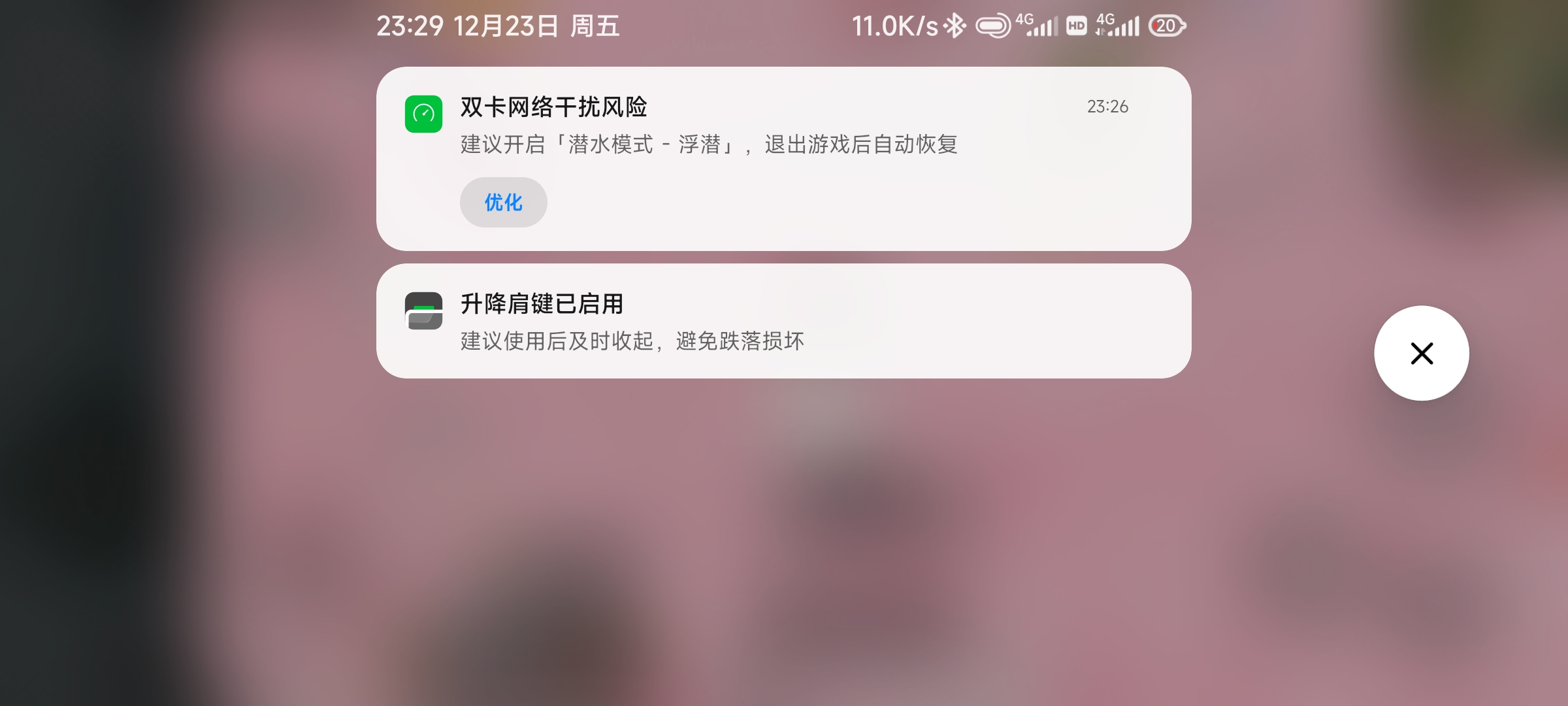
Task: Tap the Bluetooth icon in status bar
Action: click(955, 26)
